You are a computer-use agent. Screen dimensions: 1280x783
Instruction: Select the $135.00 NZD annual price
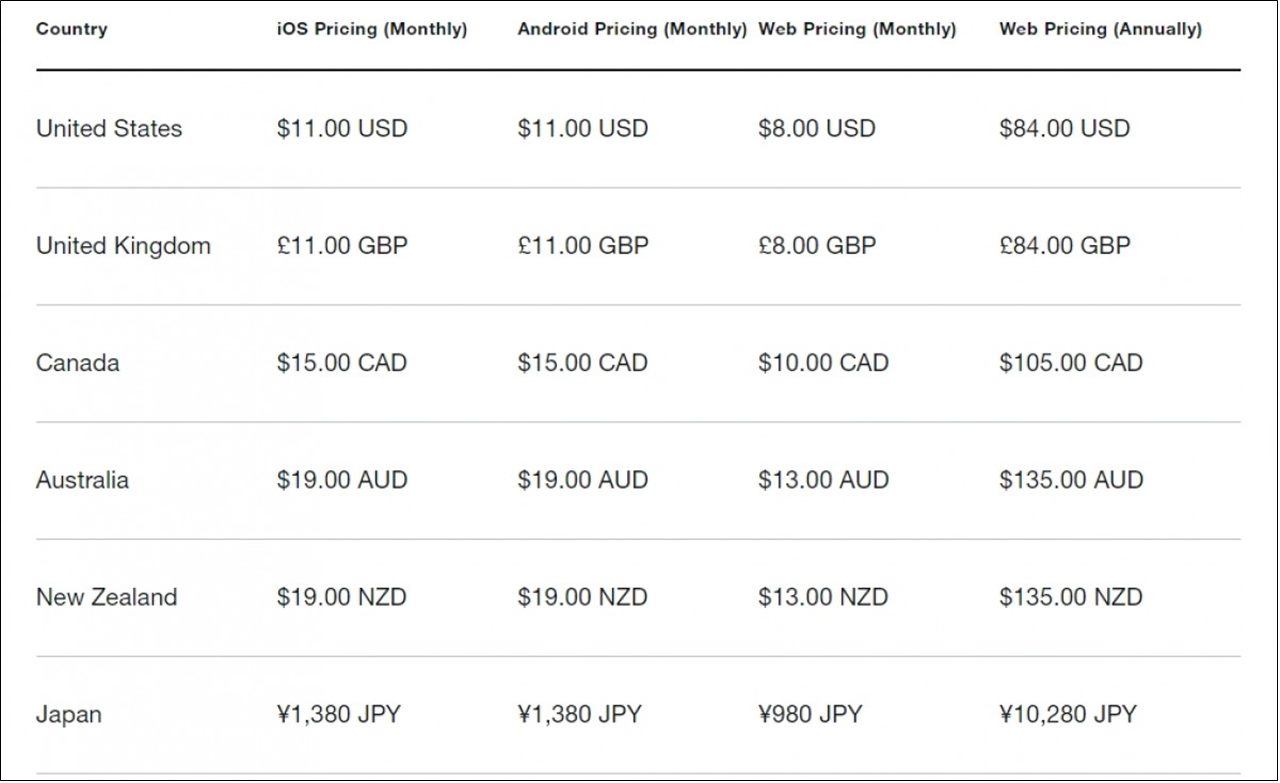point(1070,597)
